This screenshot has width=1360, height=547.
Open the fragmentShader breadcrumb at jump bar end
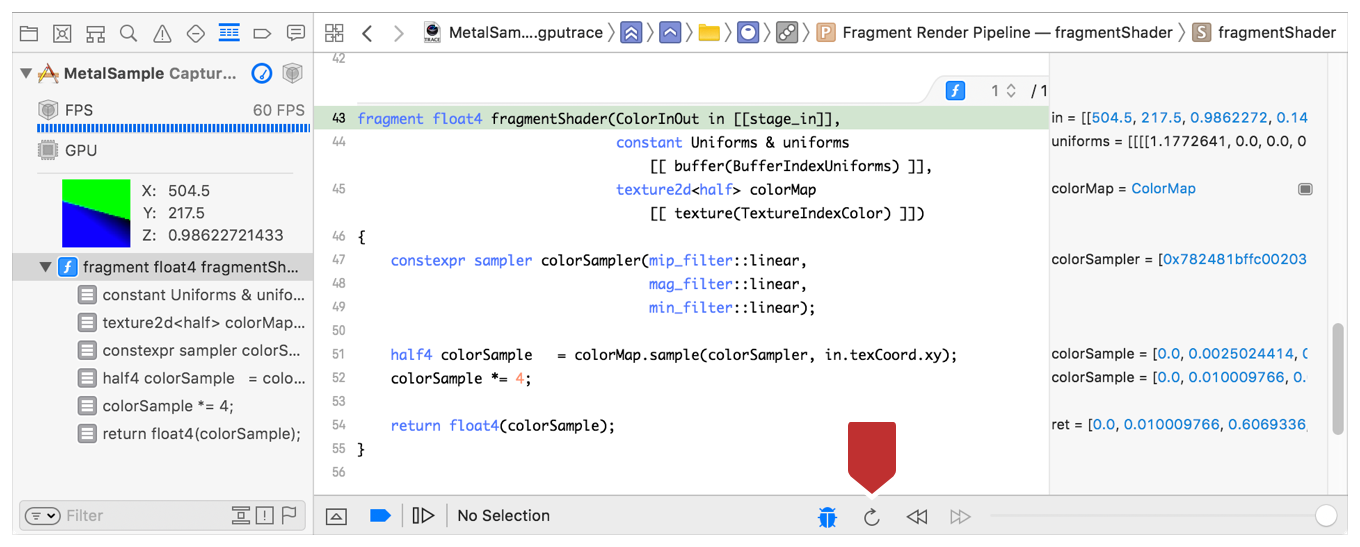coord(1264,33)
